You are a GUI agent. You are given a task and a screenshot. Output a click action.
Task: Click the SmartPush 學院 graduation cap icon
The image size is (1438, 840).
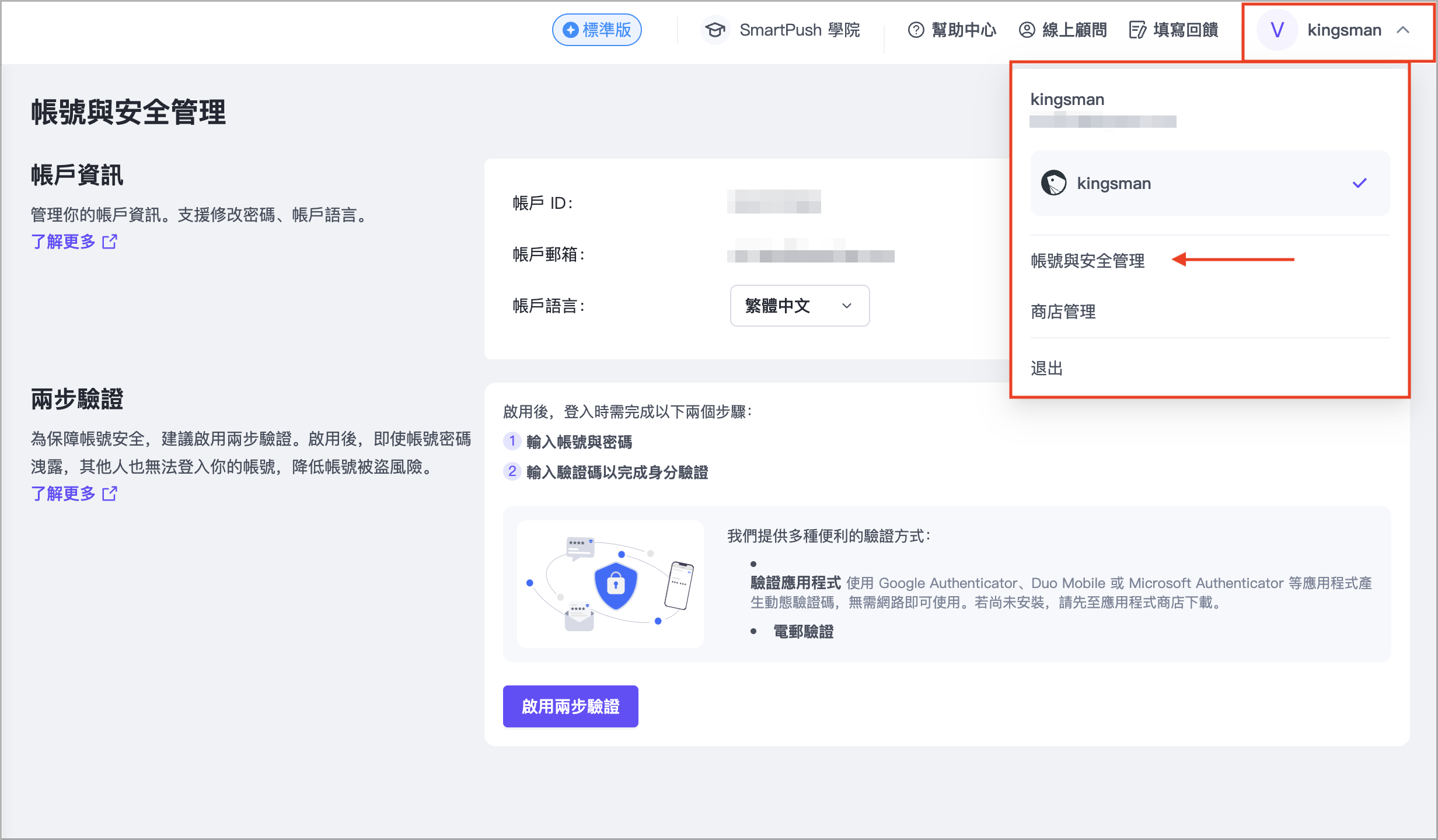click(715, 30)
